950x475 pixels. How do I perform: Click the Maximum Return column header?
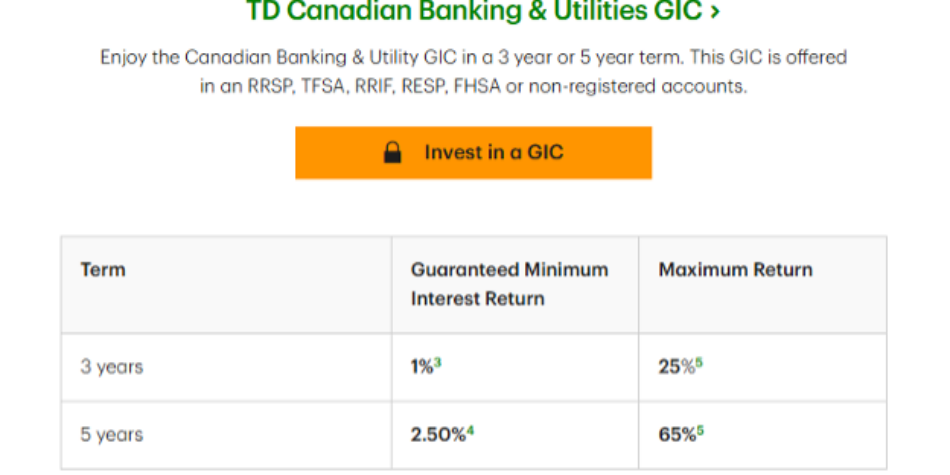coord(735,270)
